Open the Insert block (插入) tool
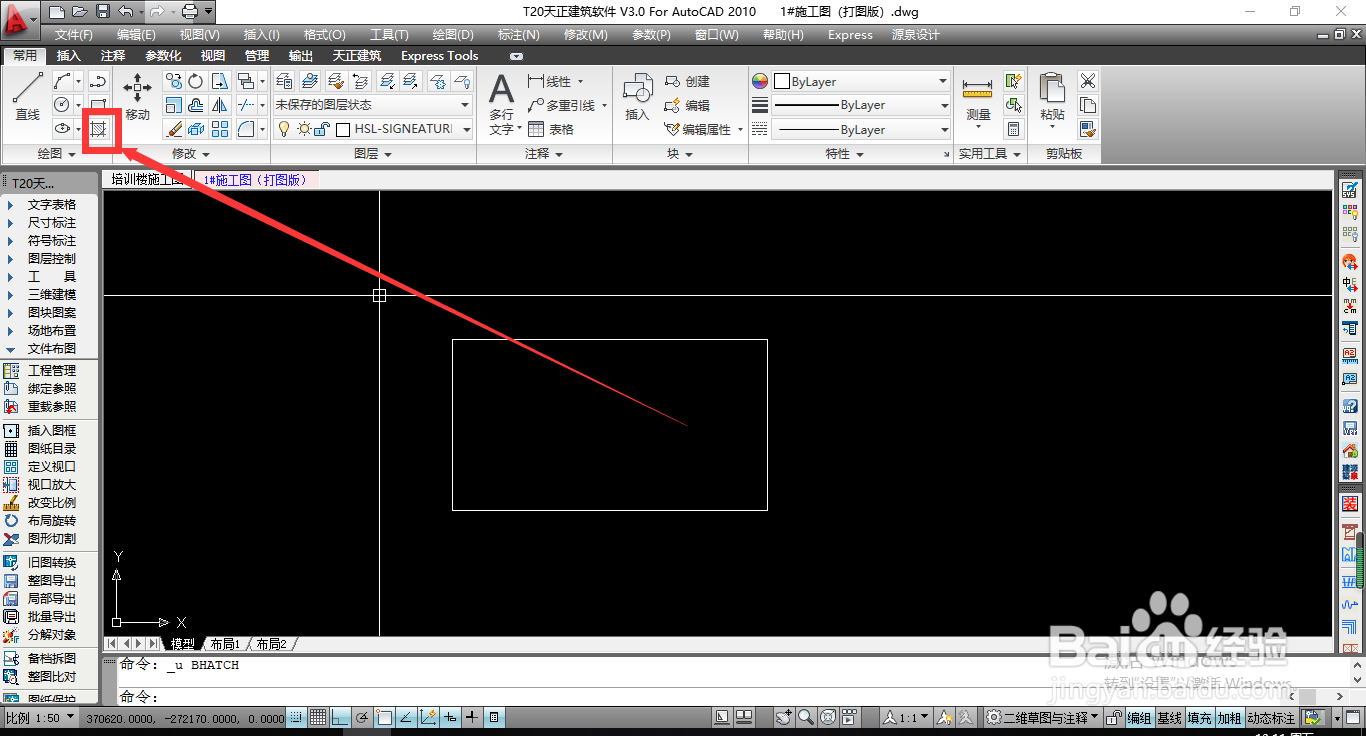The image size is (1366, 736). pyautogui.click(x=637, y=97)
